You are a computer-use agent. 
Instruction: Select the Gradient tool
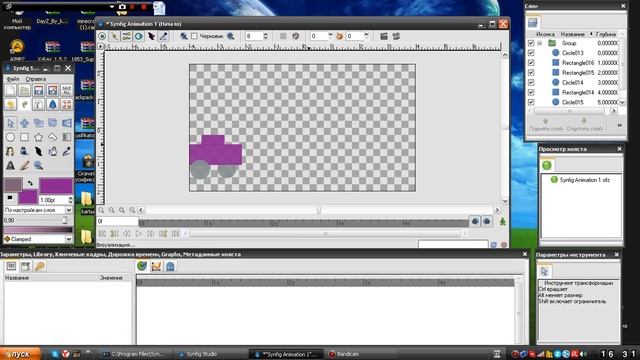tap(67, 137)
